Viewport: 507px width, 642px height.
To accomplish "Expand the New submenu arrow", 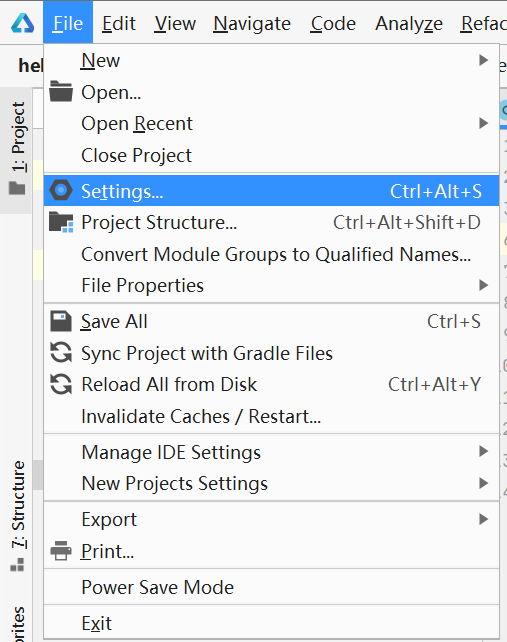I will click(484, 60).
